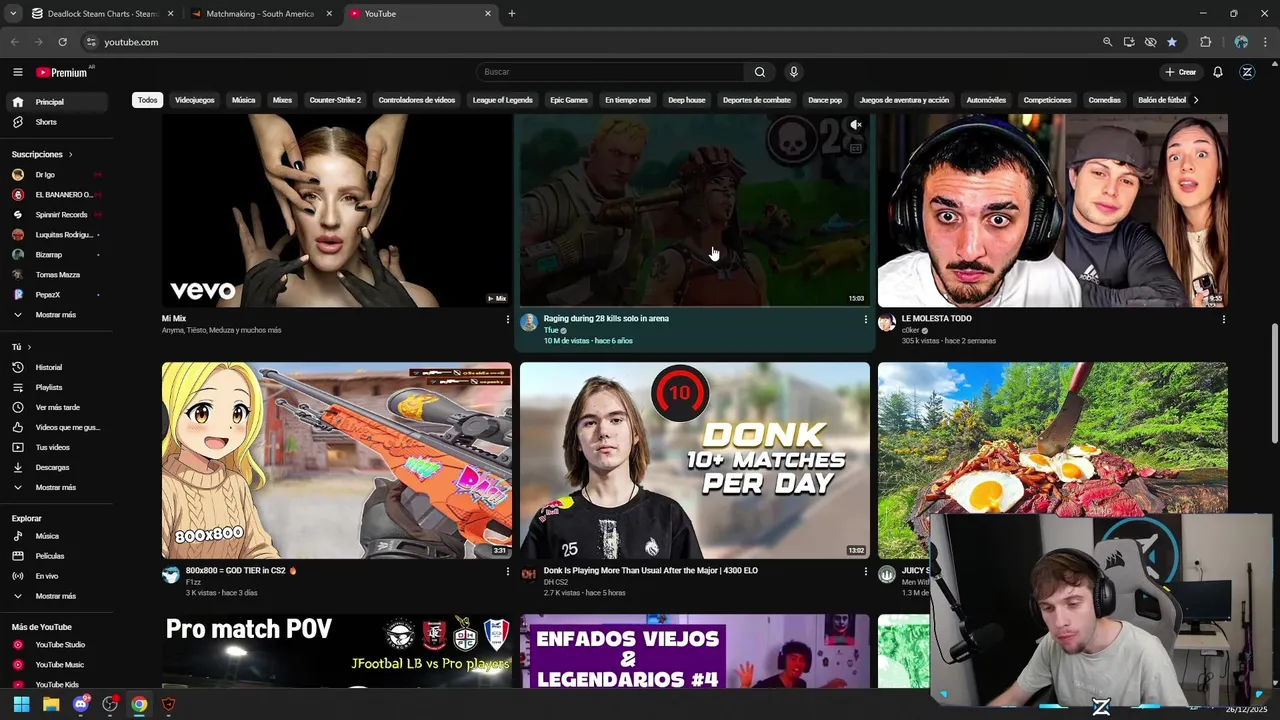Show more filter chips with right arrow

[1196, 100]
